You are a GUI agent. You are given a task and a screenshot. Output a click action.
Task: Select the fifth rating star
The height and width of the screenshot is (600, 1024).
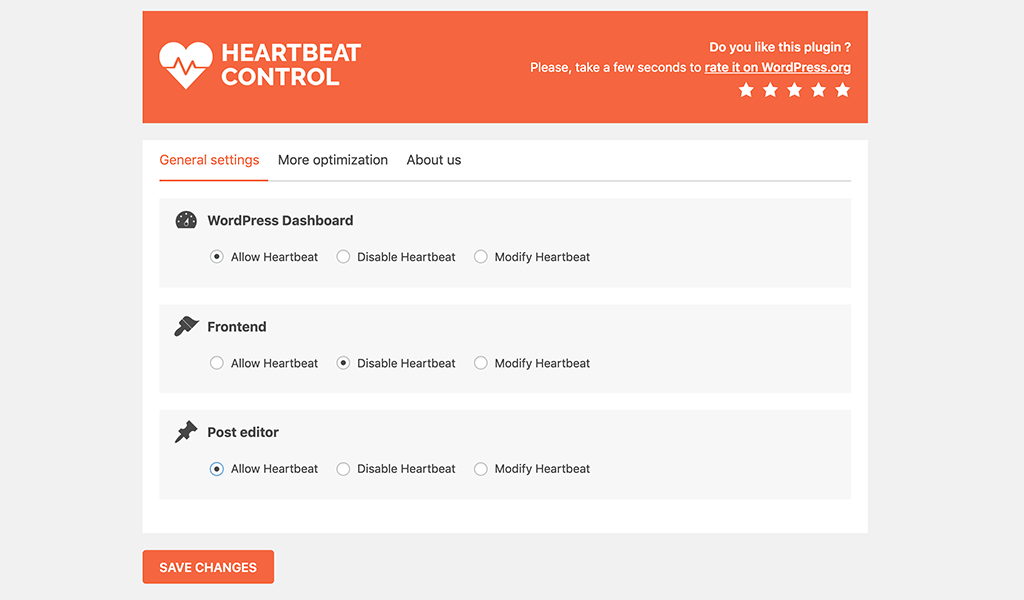(842, 89)
